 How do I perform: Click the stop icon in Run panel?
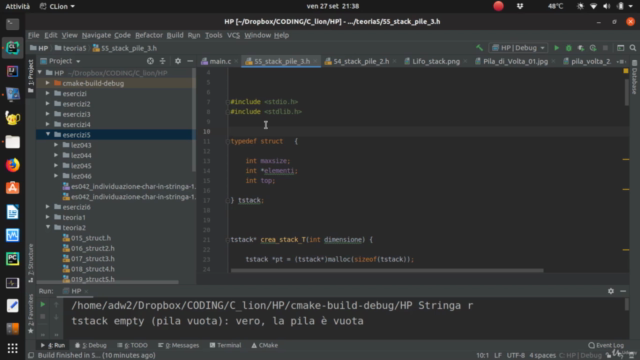coord(42,317)
